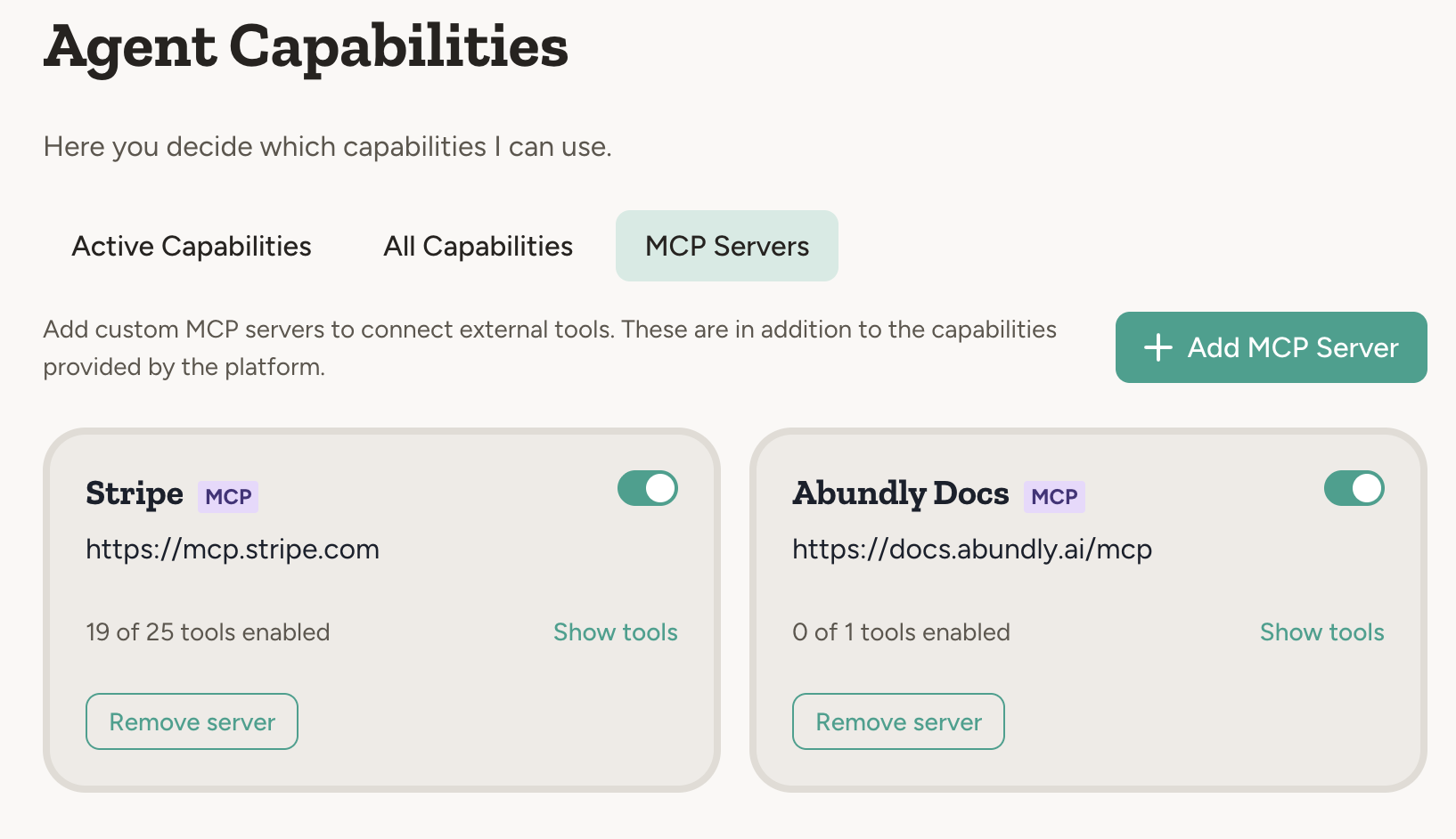Remove the Stripe server
The image size is (1456, 839).
click(192, 721)
